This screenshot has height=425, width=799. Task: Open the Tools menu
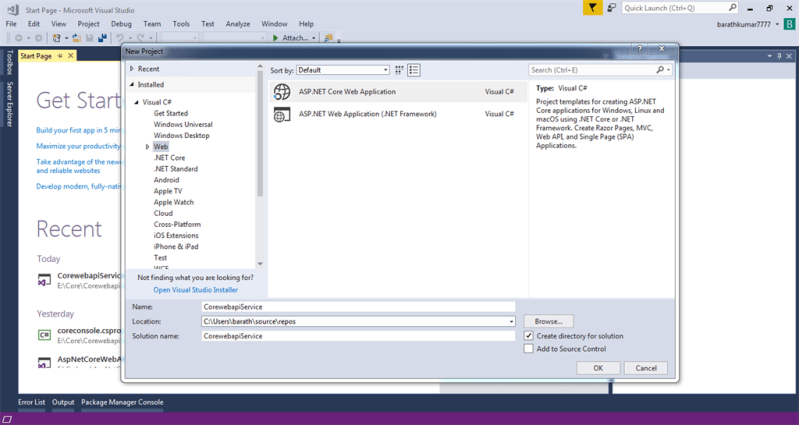(x=181, y=23)
